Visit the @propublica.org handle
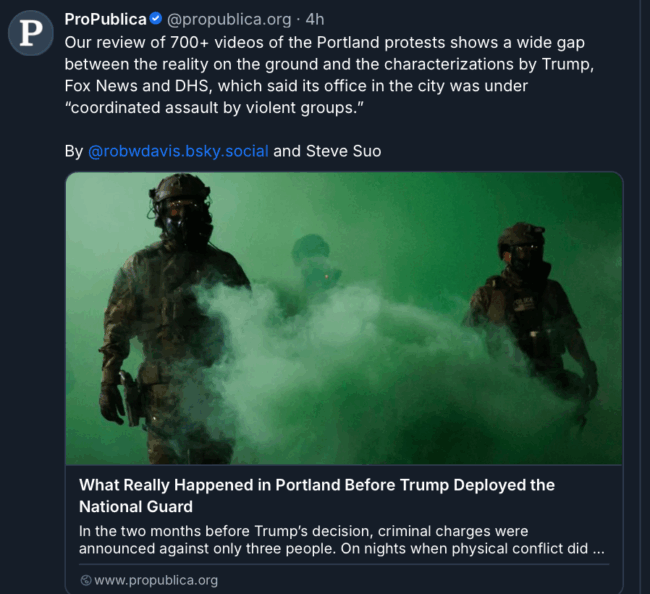Viewport: 650px width, 594px height. (x=229, y=19)
